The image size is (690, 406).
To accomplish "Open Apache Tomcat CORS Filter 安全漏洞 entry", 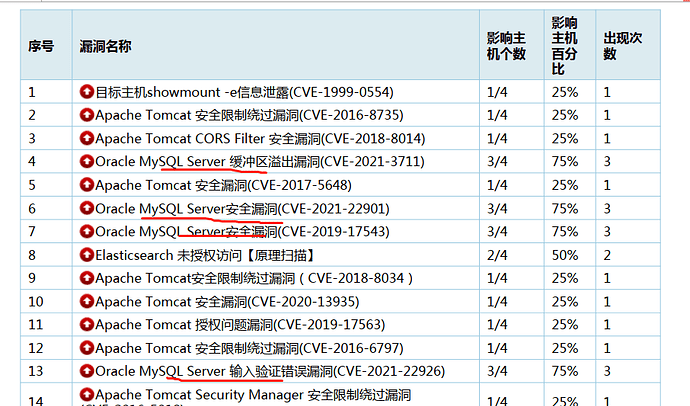I will [260, 139].
